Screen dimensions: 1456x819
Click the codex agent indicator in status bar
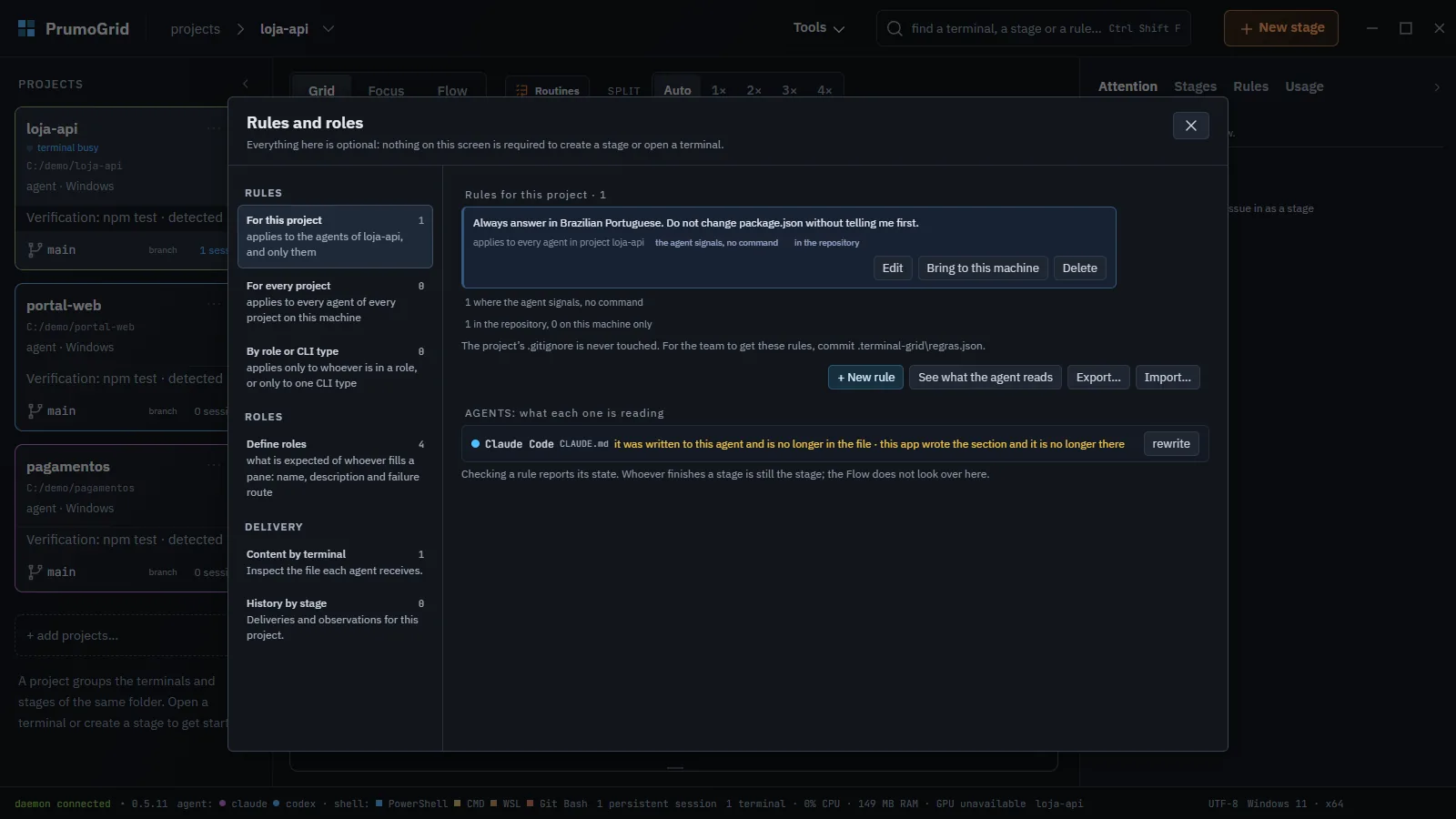point(295,804)
